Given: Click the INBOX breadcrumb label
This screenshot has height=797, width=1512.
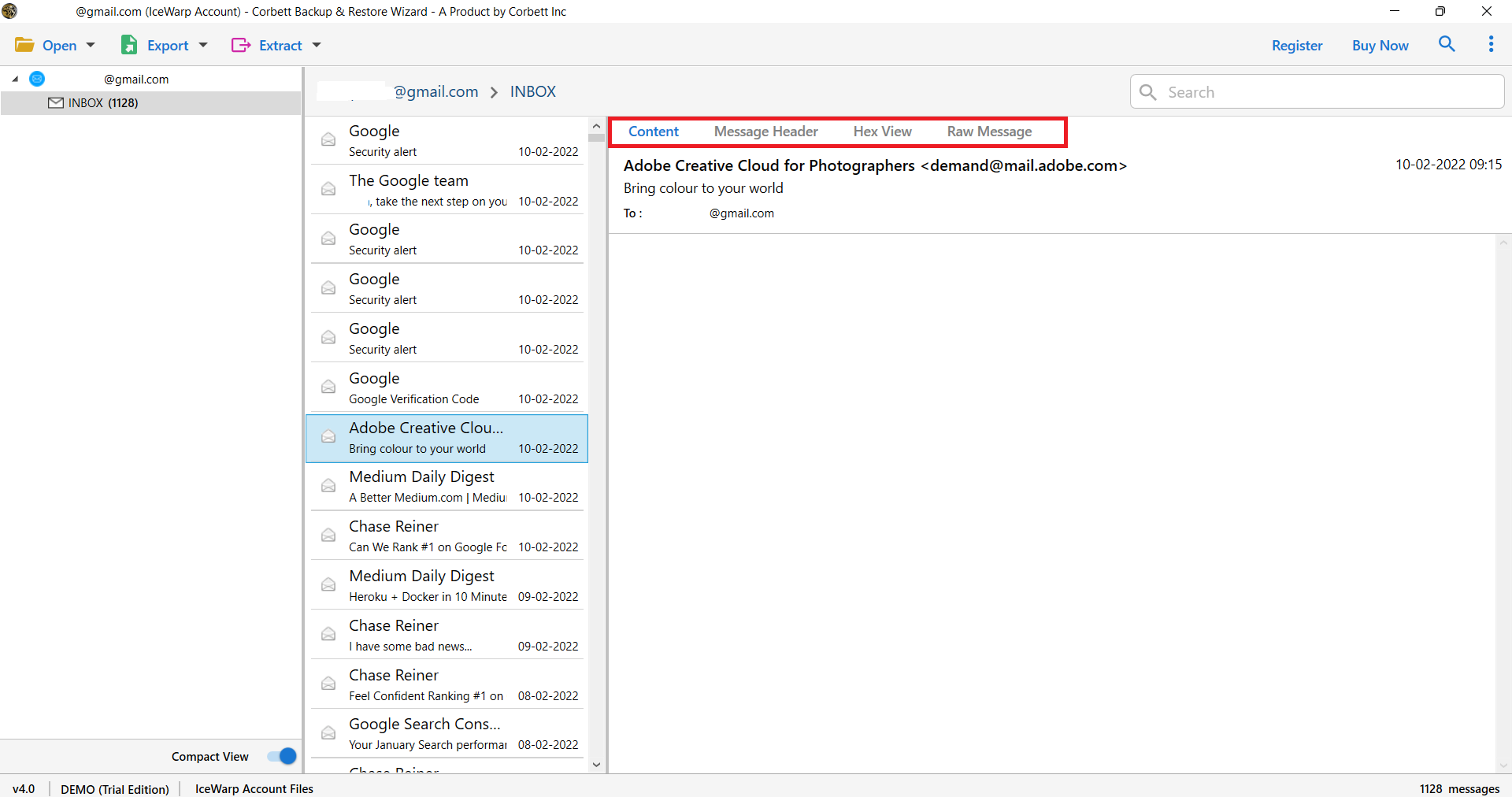Looking at the screenshot, I should (x=533, y=91).
